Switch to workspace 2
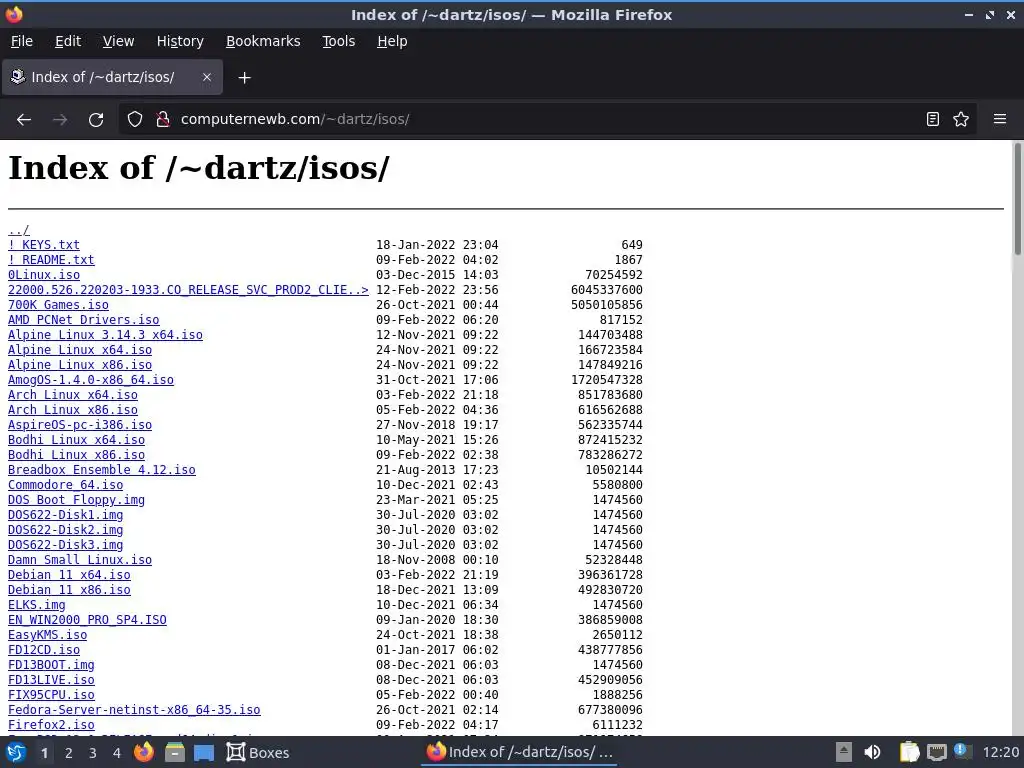The width and height of the screenshot is (1024, 768). coord(69,753)
